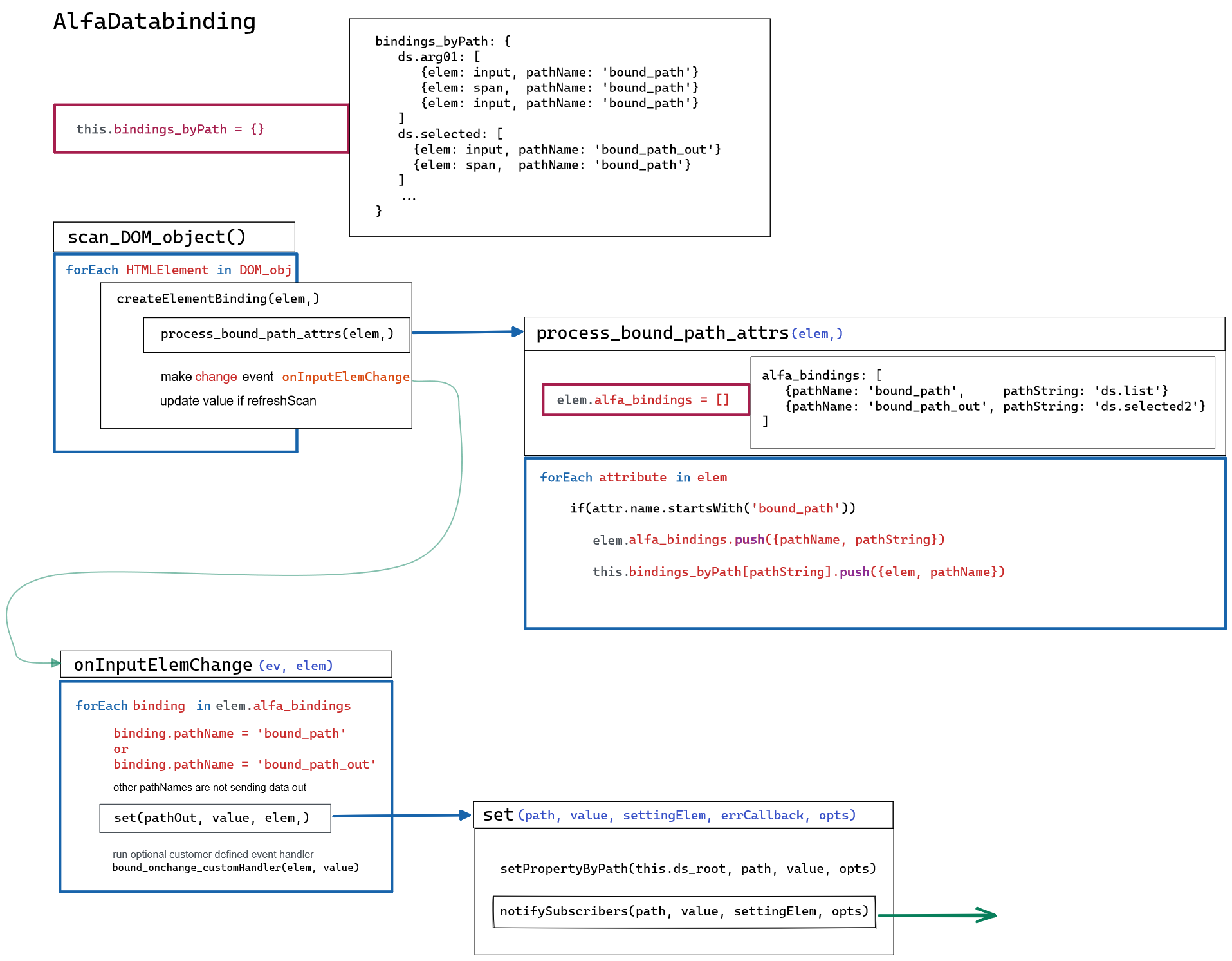
Task: Click the this.bindings_byPath[pathString].push line
Action: pyautogui.click(x=798, y=572)
